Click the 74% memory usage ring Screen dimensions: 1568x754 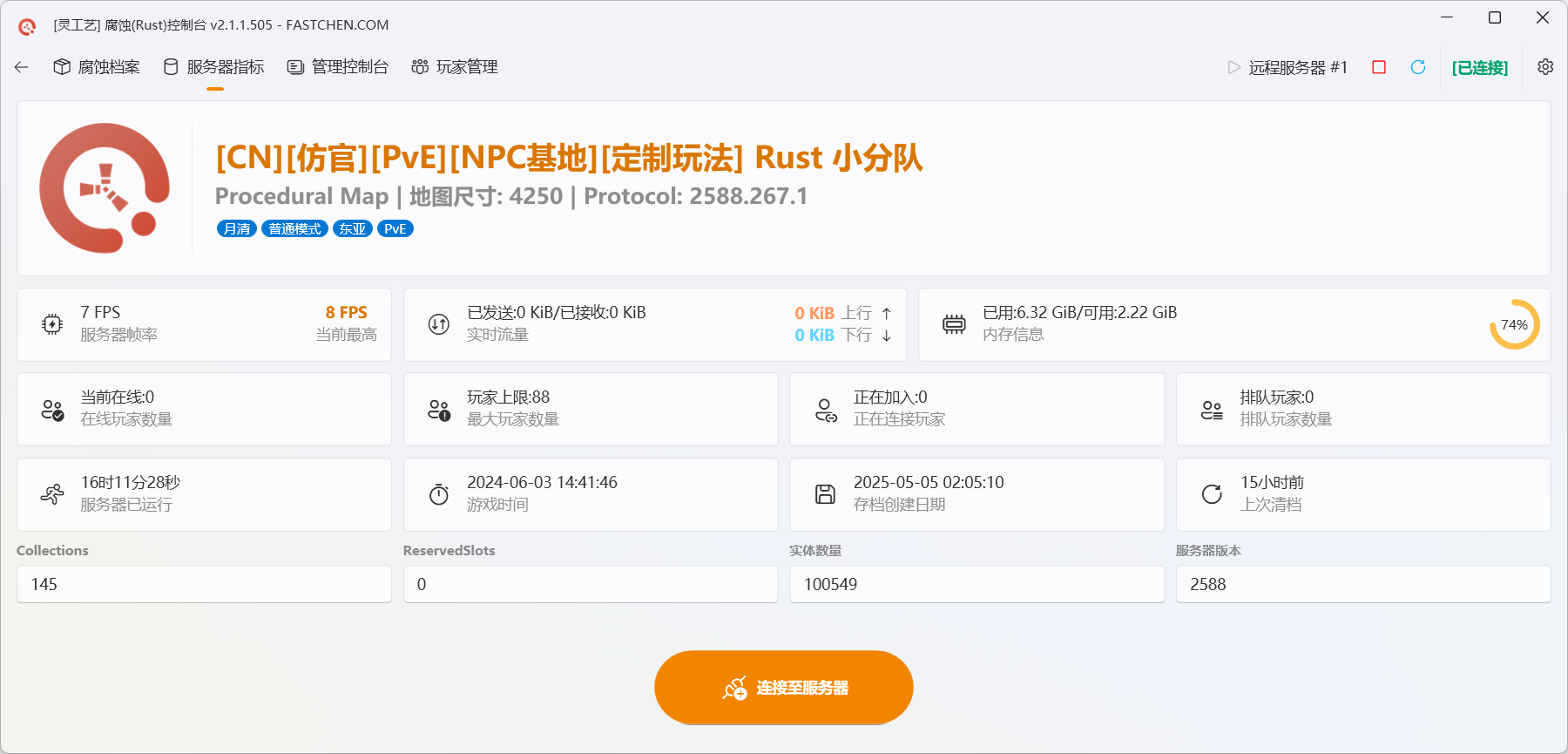[x=1514, y=324]
